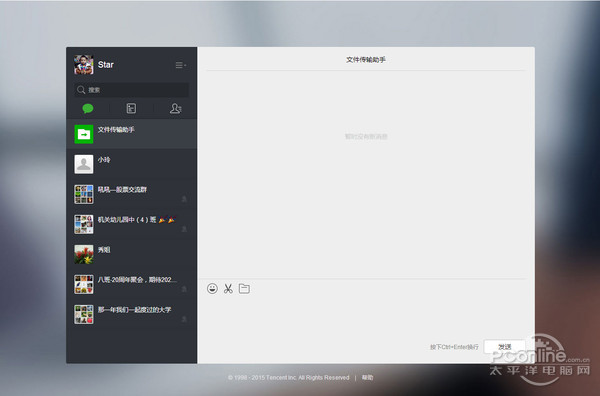Click the Star username label

click(106, 65)
